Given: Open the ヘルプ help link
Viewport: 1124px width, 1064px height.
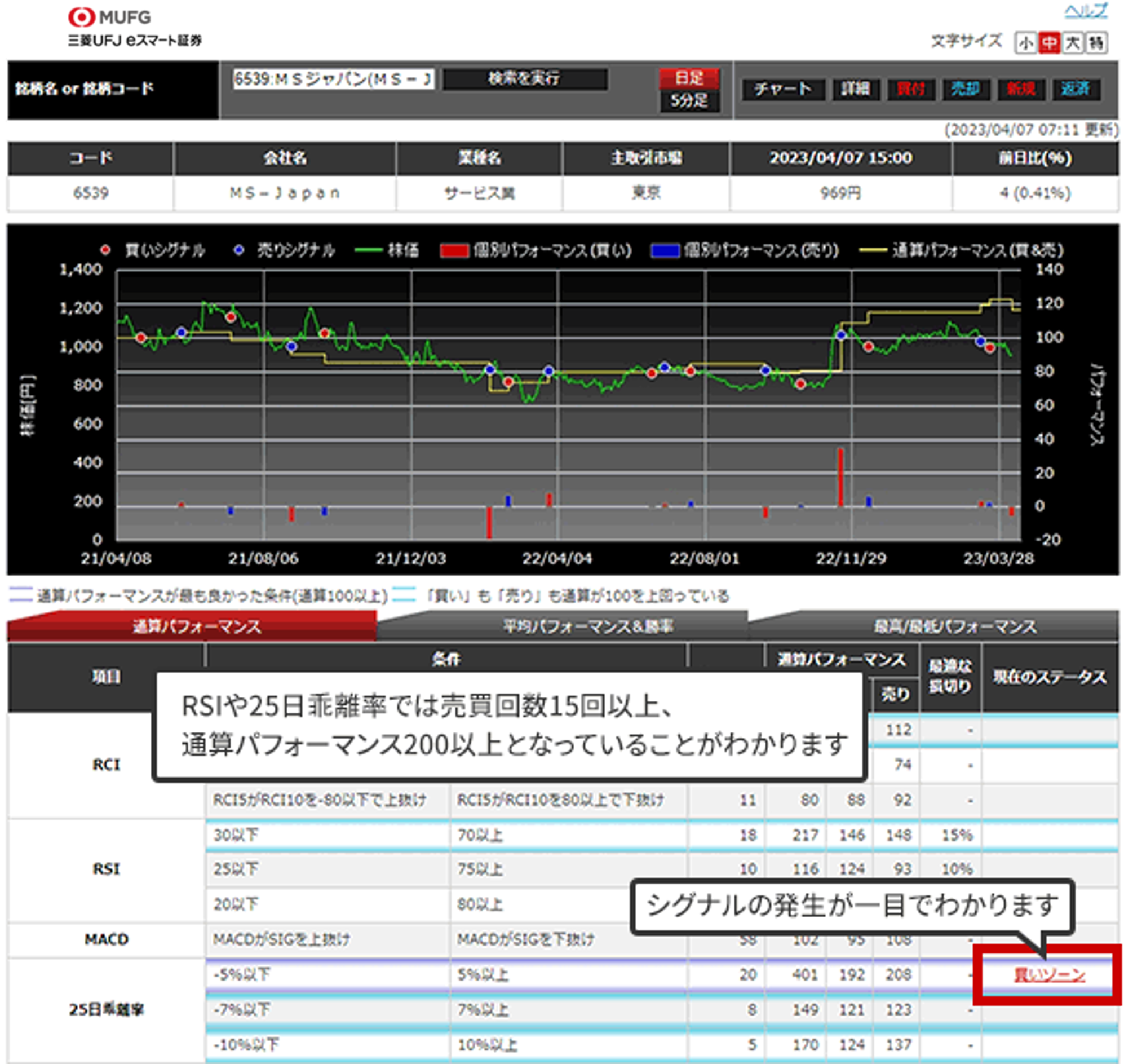Looking at the screenshot, I should pyautogui.click(x=1086, y=11).
